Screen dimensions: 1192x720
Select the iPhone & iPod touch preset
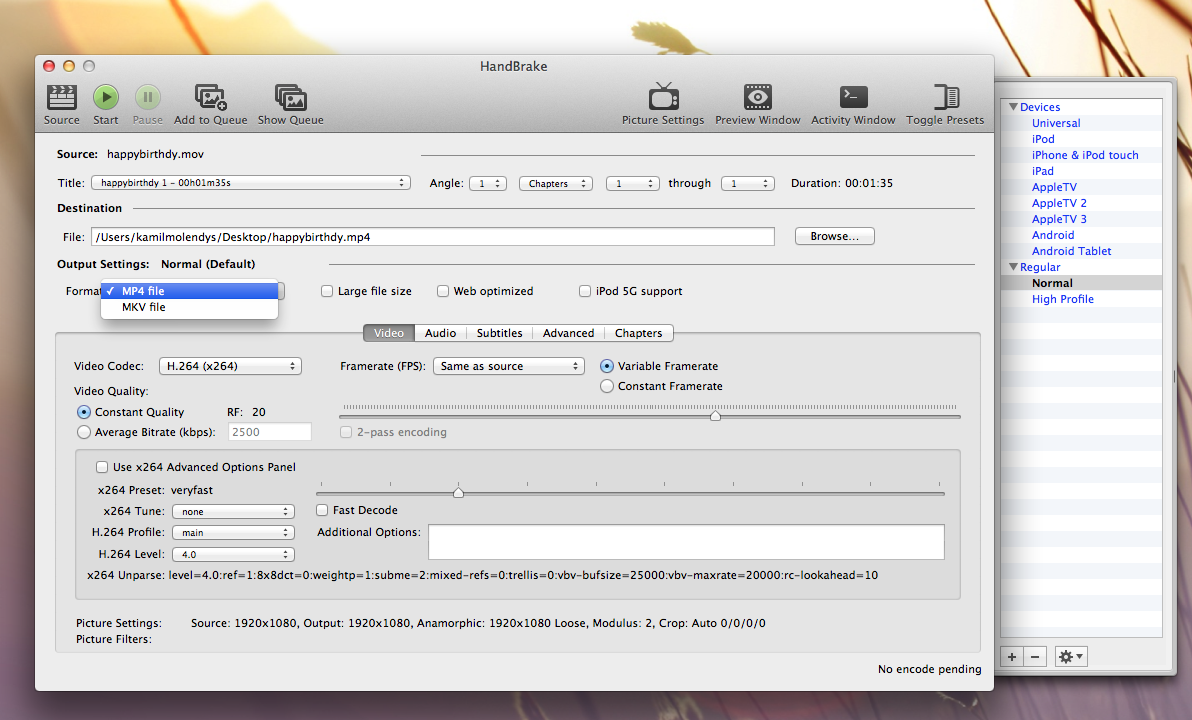click(x=1085, y=155)
